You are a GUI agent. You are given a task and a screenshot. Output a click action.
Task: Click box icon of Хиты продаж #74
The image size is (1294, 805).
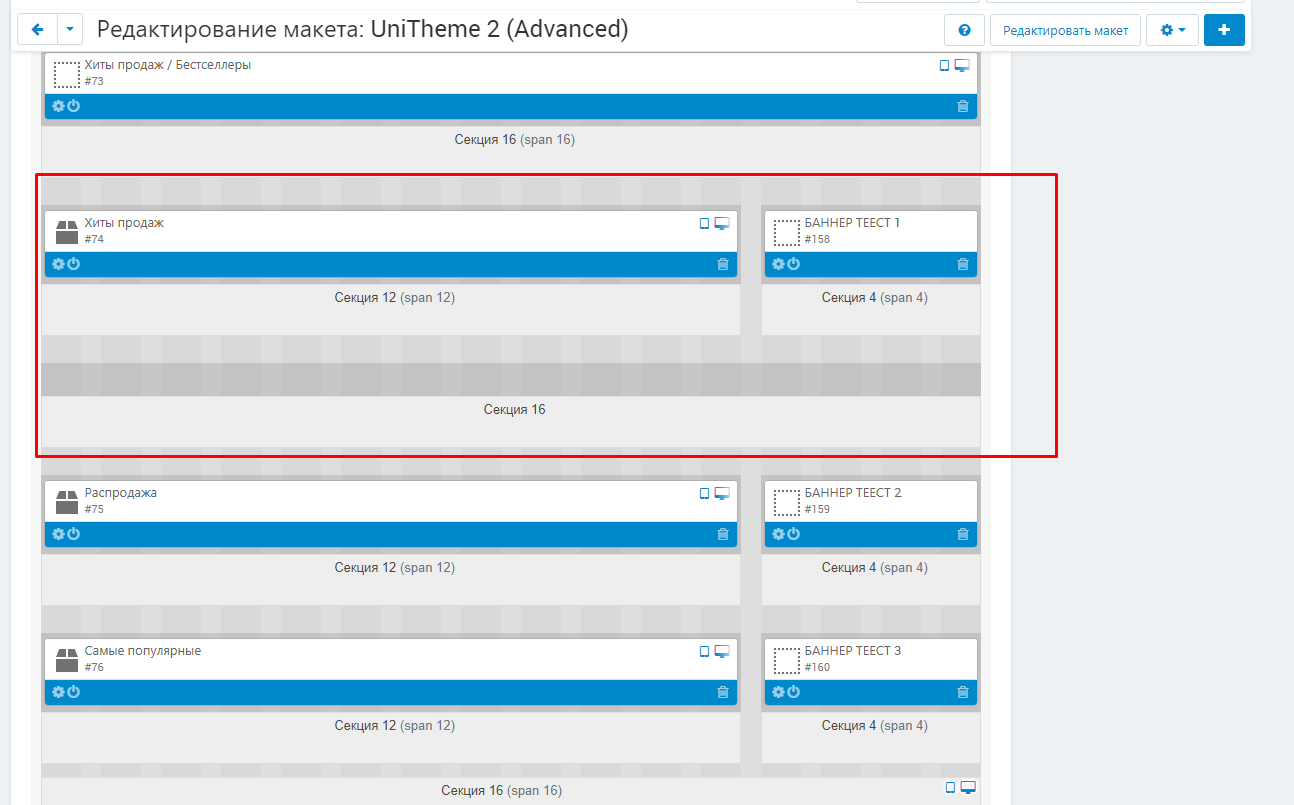click(x=66, y=232)
